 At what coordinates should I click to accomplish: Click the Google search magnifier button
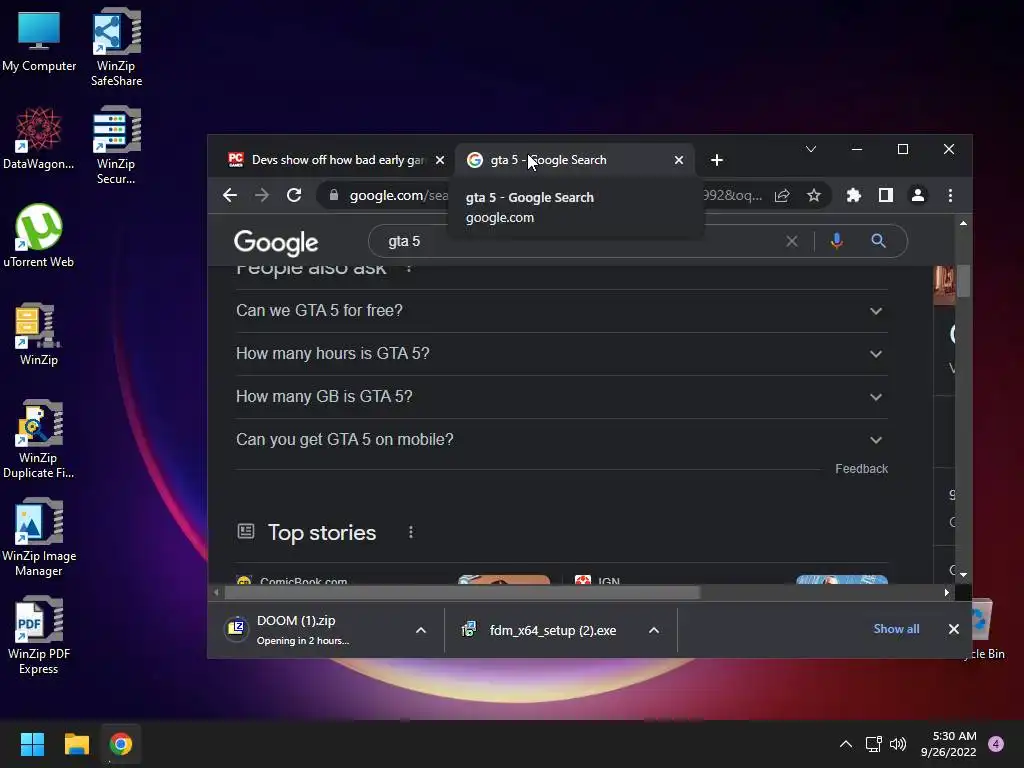click(878, 241)
